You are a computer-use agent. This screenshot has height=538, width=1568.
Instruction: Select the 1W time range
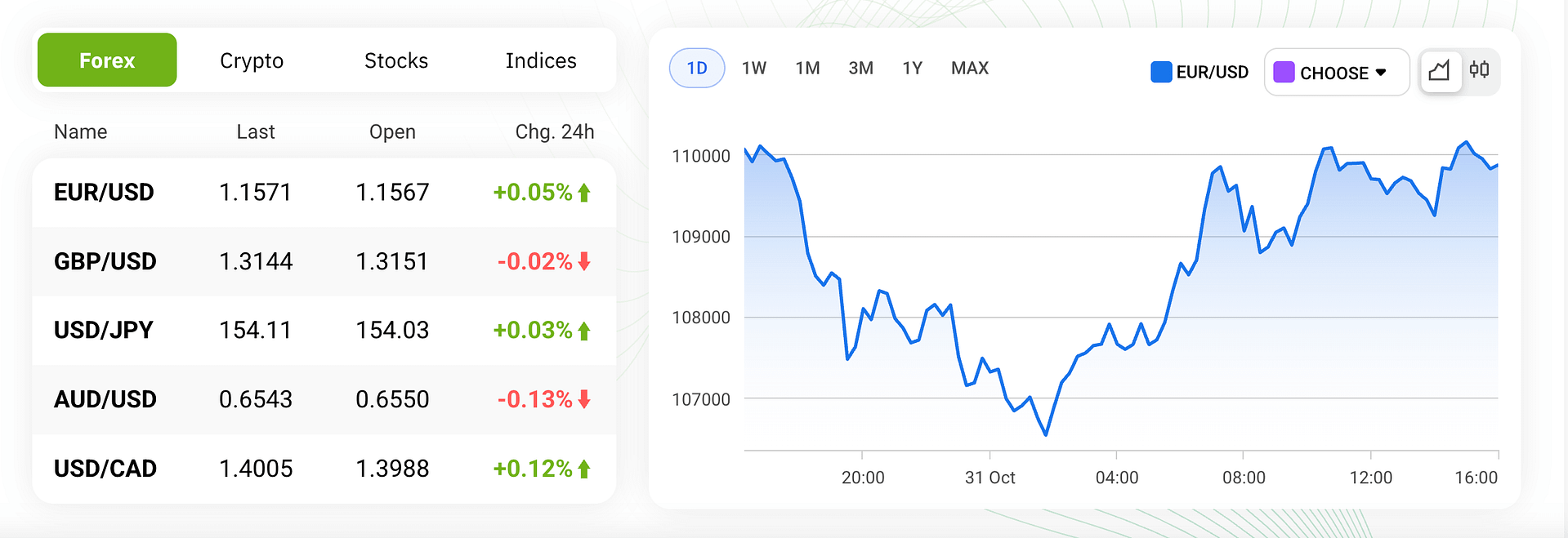754,69
